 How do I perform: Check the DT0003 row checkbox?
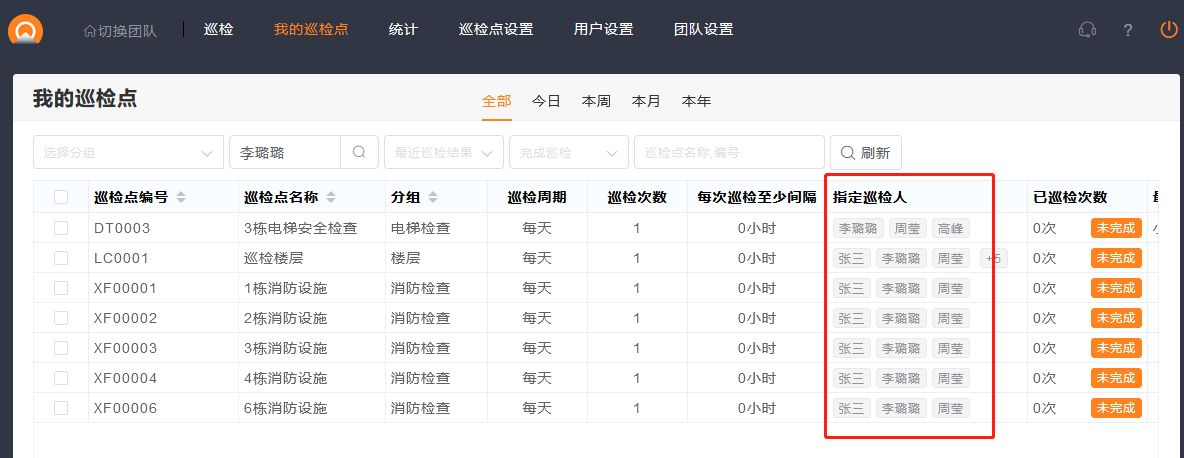[61, 228]
